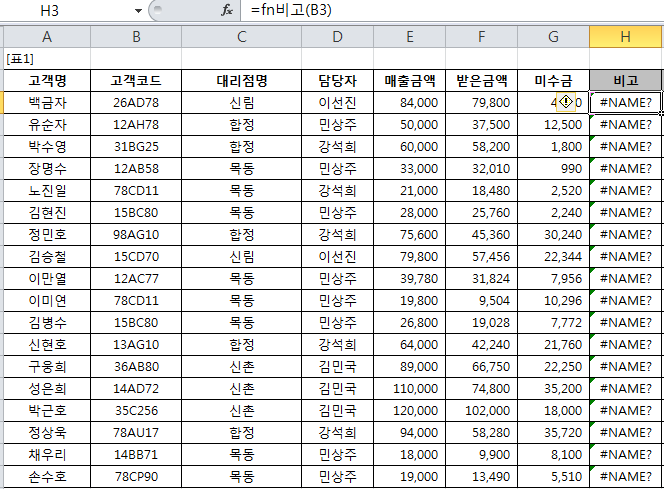This screenshot has height=489, width=664.
Task: Select the [표1] label cell
Action: [x=47, y=59]
